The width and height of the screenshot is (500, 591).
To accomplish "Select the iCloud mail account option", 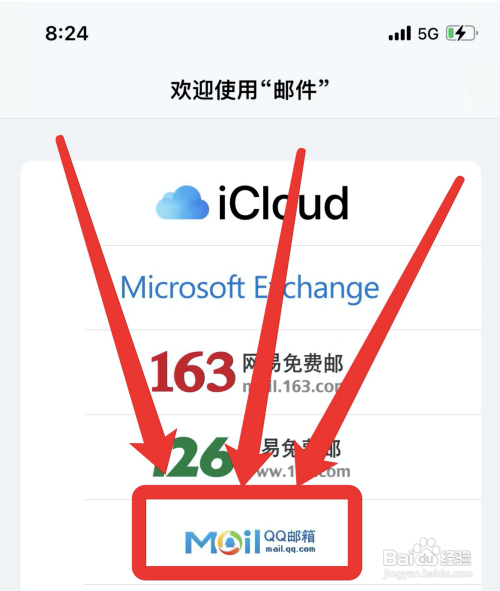I will (x=251, y=204).
